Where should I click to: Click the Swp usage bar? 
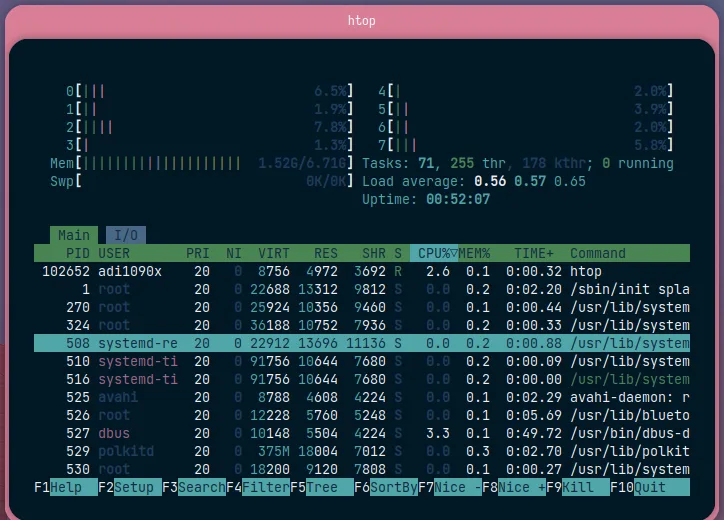pyautogui.click(x=202, y=181)
